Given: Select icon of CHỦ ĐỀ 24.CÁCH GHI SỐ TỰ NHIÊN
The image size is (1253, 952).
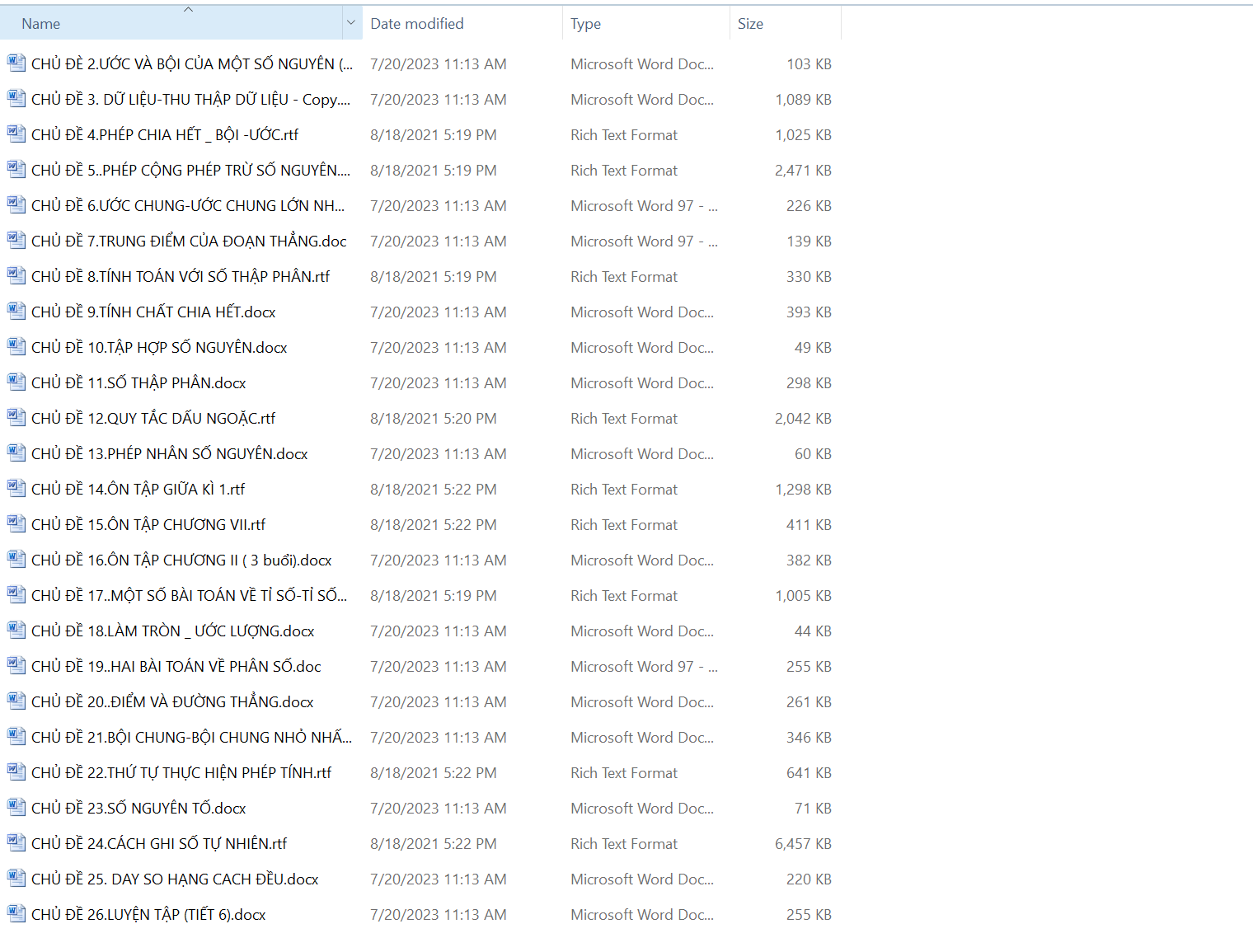Looking at the screenshot, I should 16,842.
